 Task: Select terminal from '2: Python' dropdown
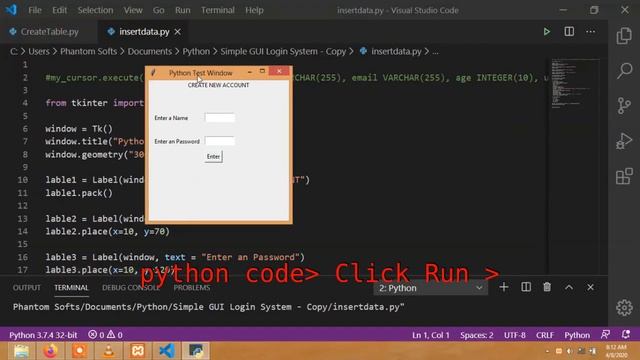point(430,288)
